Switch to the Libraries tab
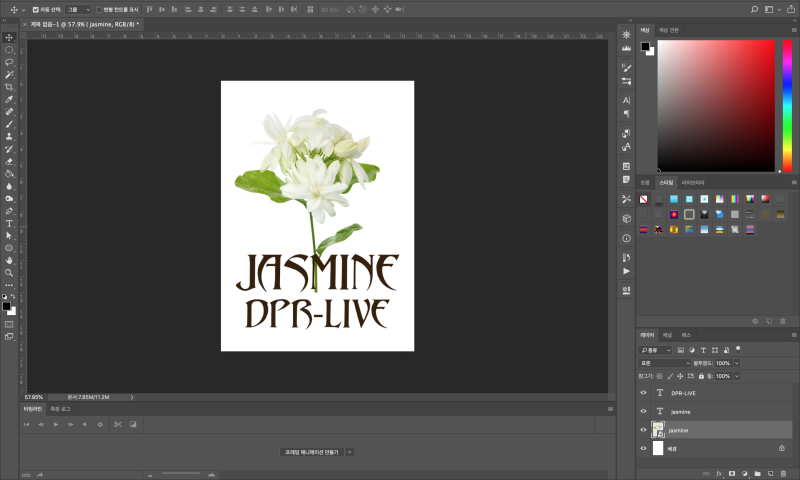Viewport: 800px width, 480px height. 693,183
